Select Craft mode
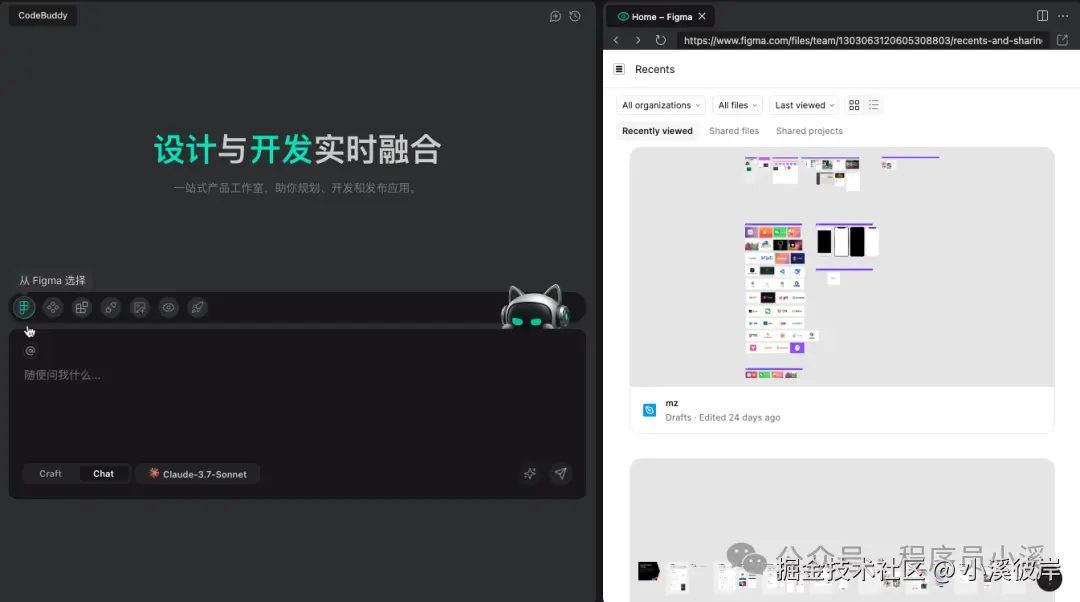 50,474
